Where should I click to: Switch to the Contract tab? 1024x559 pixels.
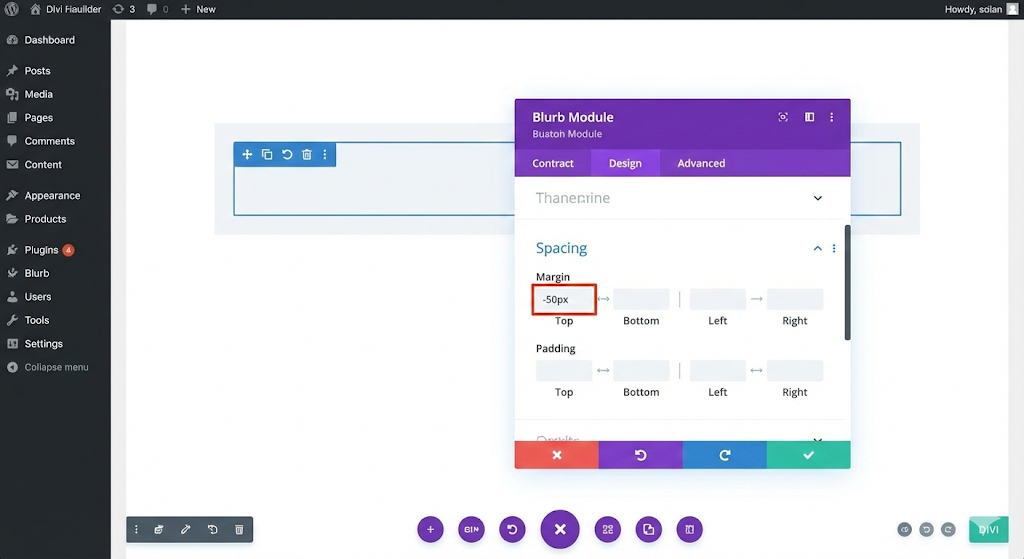(x=552, y=163)
